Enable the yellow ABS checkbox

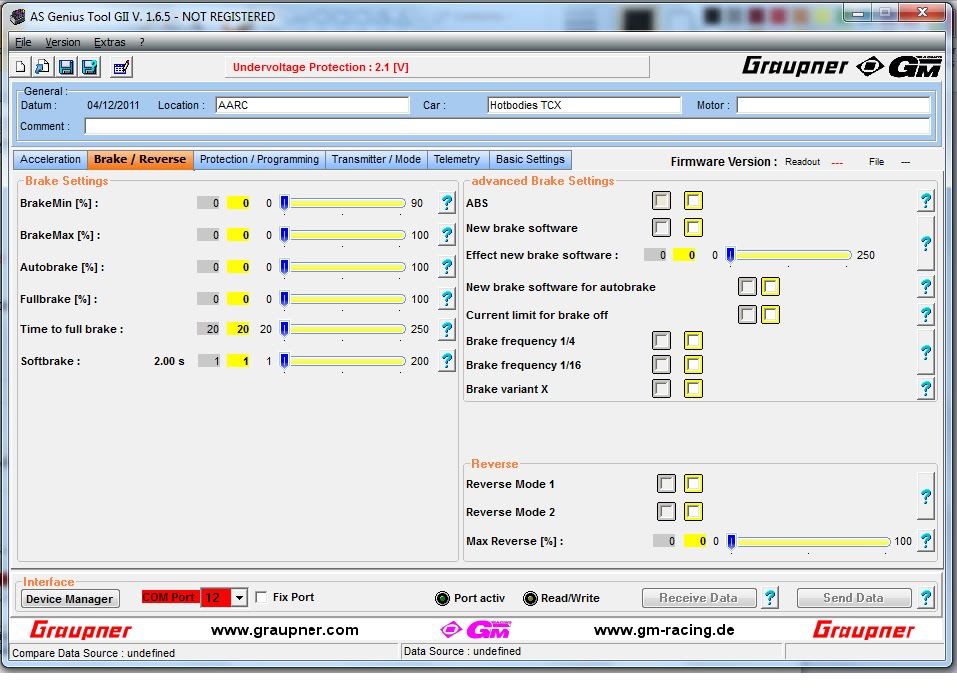point(693,201)
